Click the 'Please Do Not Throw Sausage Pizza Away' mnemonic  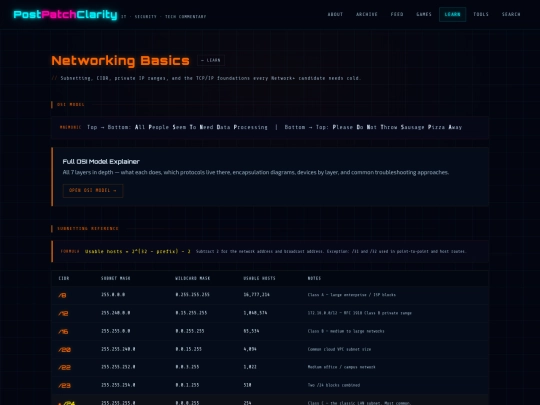coord(397,127)
